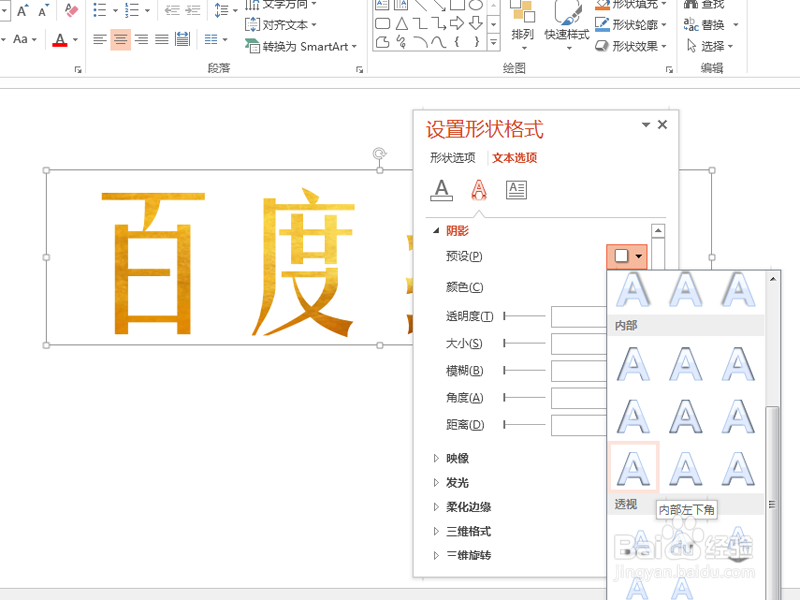Open the font group dialog launcher

tap(78, 69)
